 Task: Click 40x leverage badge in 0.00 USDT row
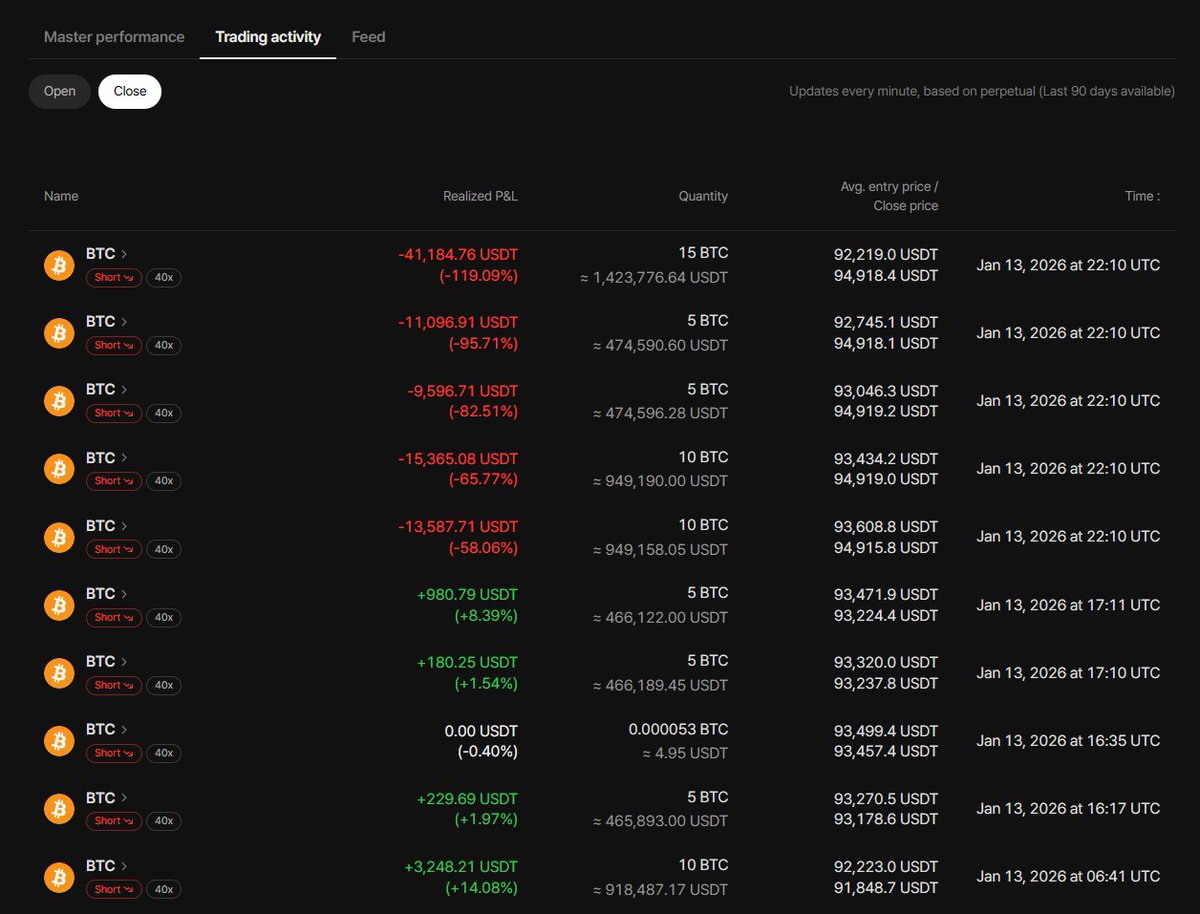coord(163,753)
